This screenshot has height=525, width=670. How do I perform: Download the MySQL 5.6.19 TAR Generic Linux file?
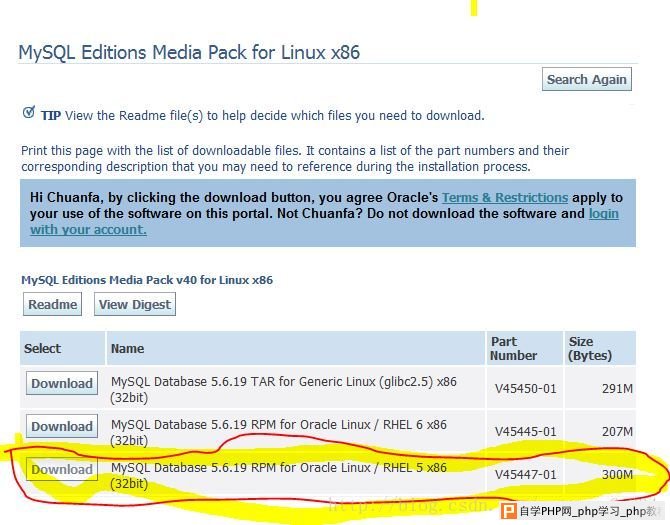62,383
